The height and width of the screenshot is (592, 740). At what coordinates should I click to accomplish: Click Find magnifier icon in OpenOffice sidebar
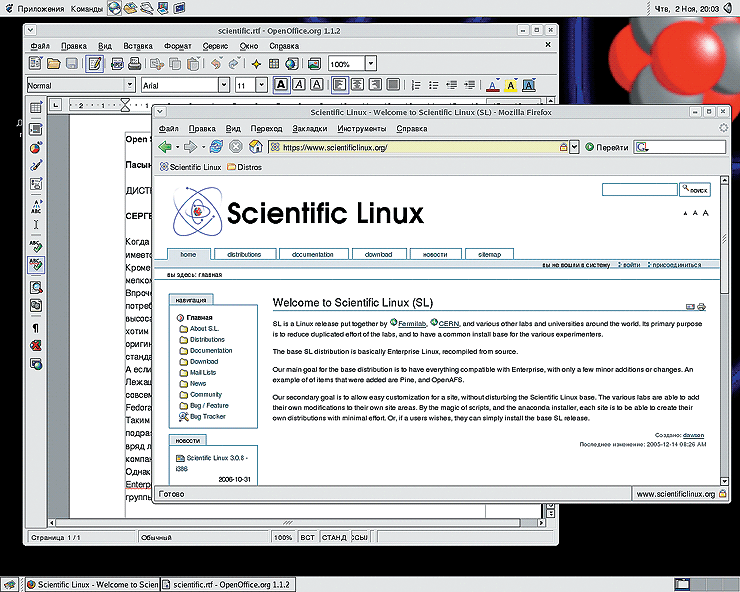click(36, 288)
